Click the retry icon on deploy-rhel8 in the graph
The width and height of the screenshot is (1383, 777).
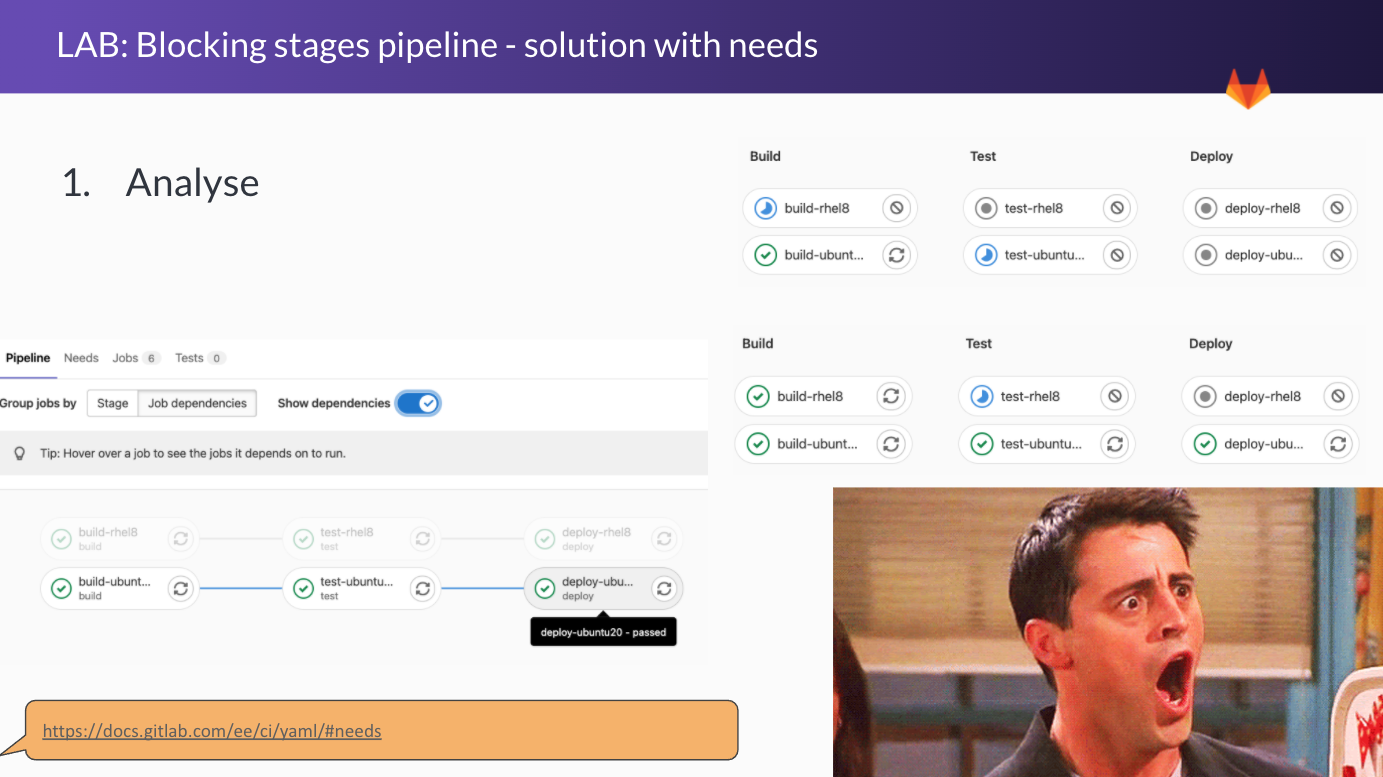pyautogui.click(x=664, y=538)
